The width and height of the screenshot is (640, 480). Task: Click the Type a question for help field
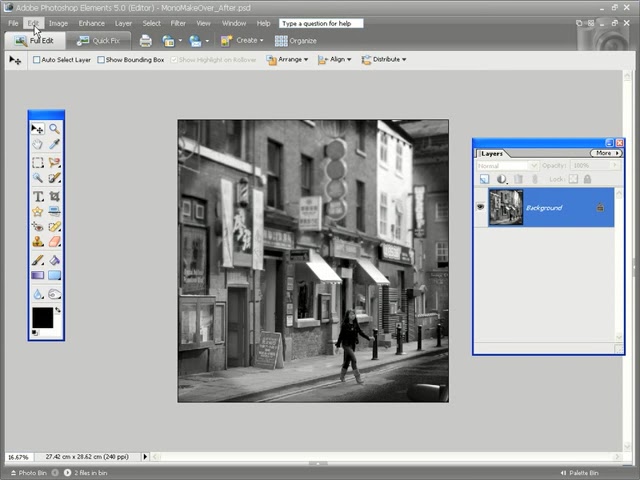[321, 23]
